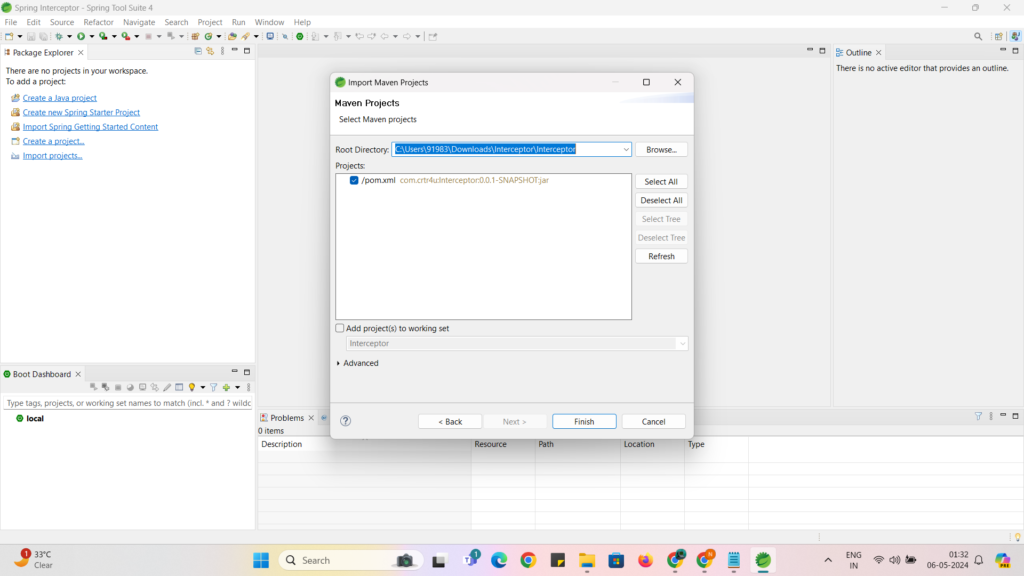Image resolution: width=1024 pixels, height=576 pixels.
Task: Open Microsoft Teams from taskbar
Action: (x=471, y=560)
